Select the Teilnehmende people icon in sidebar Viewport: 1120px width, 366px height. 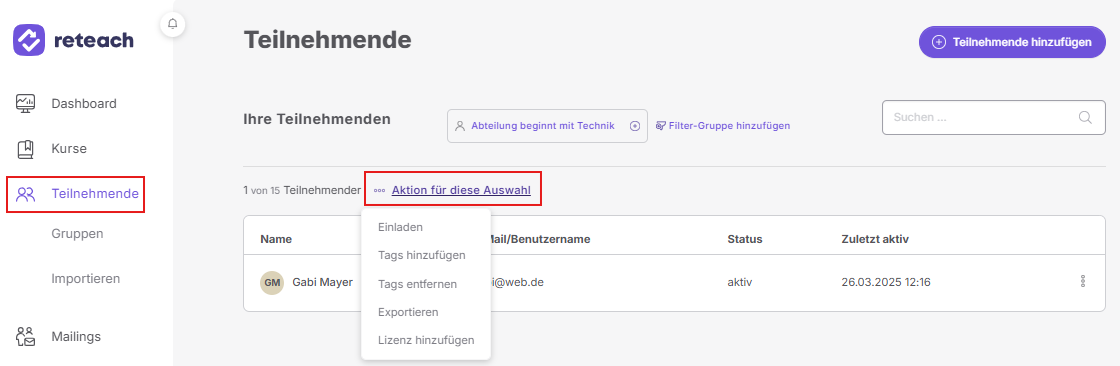[x=26, y=194]
